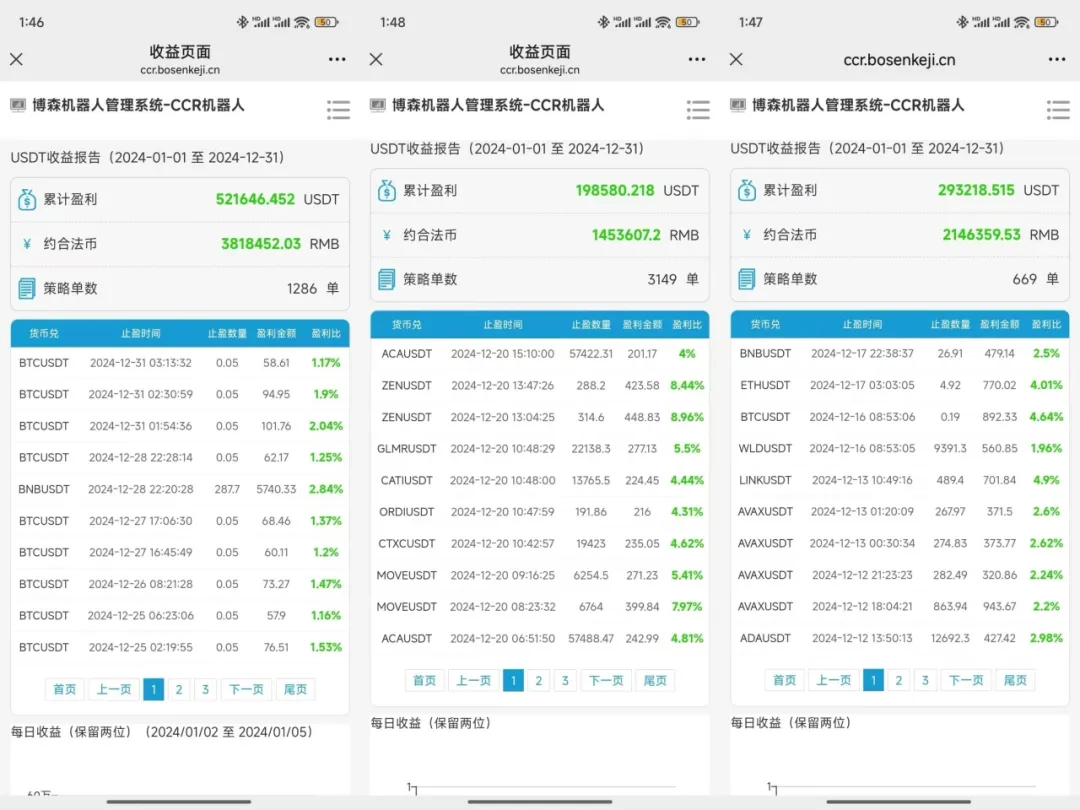The image size is (1080, 810).
Task: Click 止盈时间 header in left panel table
Action: [x=141, y=333]
